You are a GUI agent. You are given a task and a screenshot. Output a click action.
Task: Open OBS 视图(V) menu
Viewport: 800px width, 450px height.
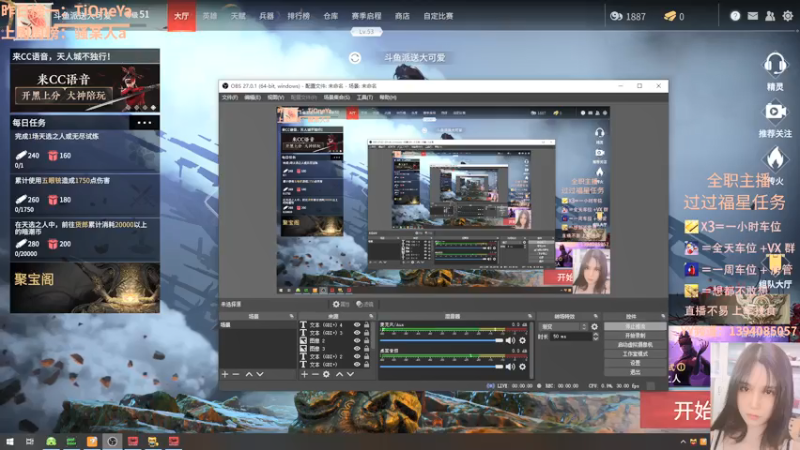(x=276, y=97)
